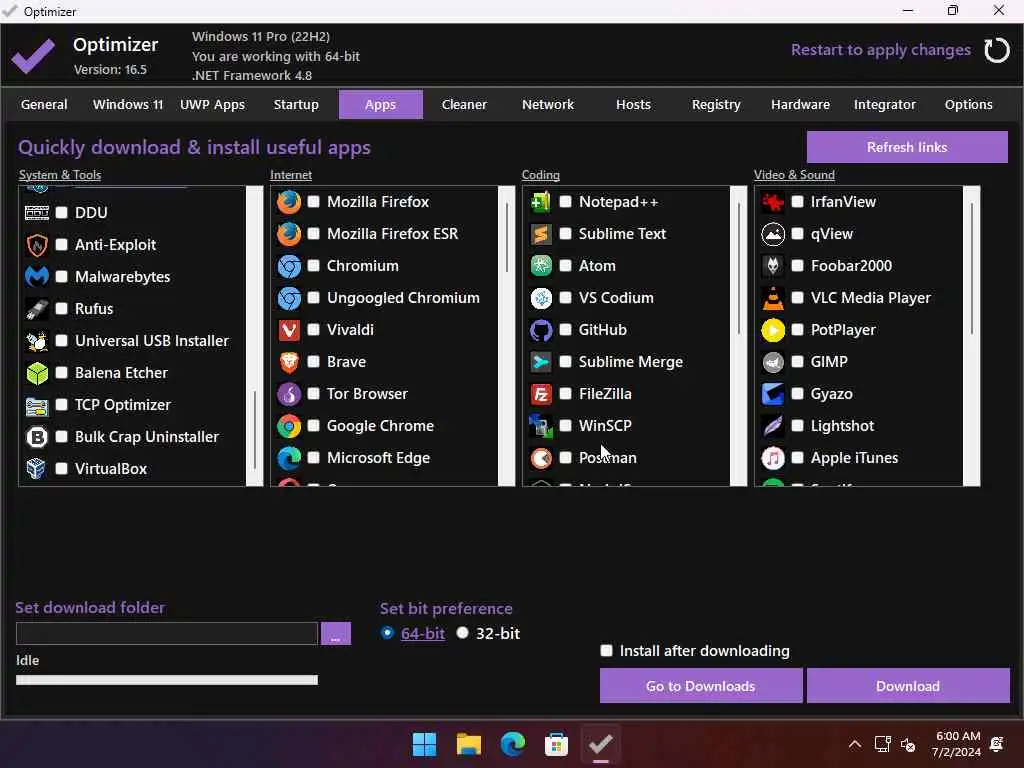This screenshot has width=1024, height=768.
Task: Open the Cleaner tab
Action: (464, 104)
